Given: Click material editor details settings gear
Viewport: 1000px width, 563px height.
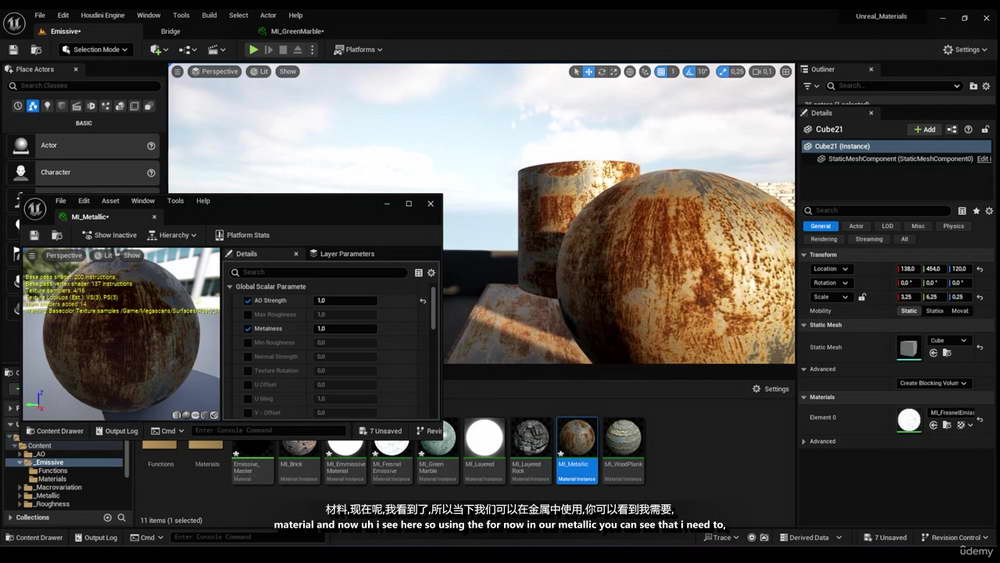Looking at the screenshot, I should coord(432,273).
